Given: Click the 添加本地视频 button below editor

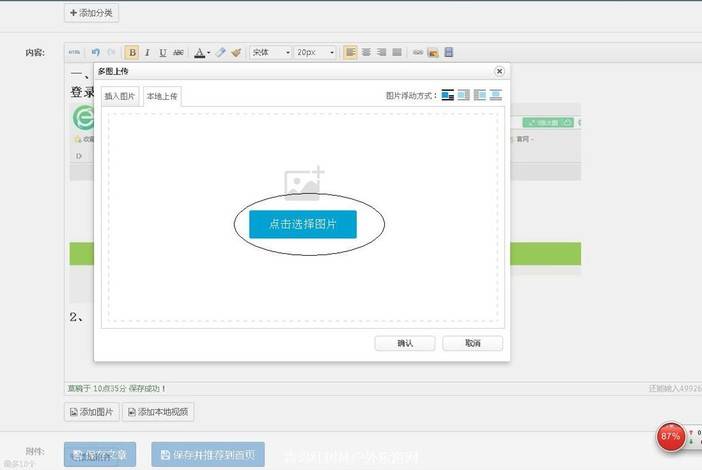Looking at the screenshot, I should click(x=158, y=411).
